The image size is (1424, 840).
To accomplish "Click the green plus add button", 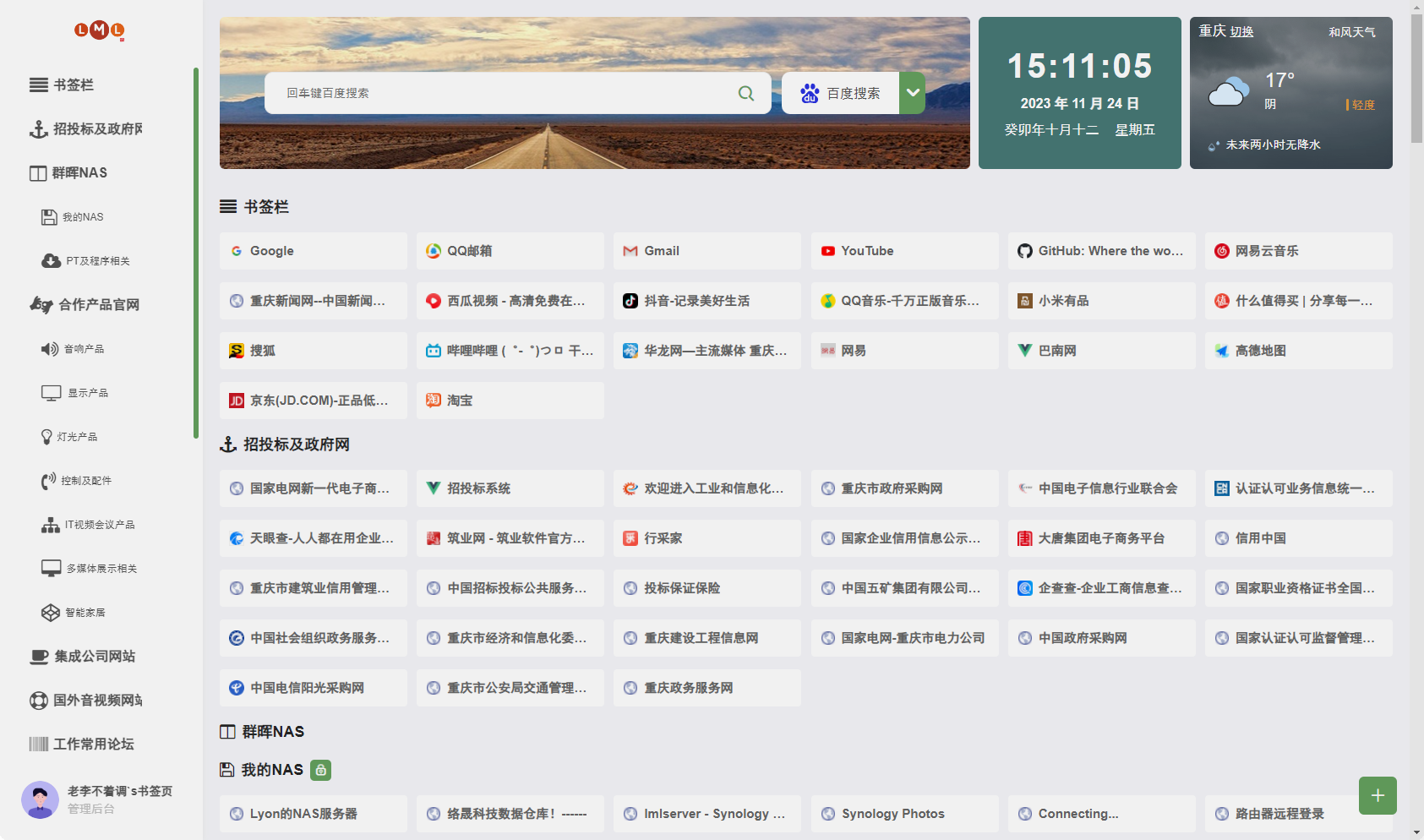I will (x=1378, y=795).
